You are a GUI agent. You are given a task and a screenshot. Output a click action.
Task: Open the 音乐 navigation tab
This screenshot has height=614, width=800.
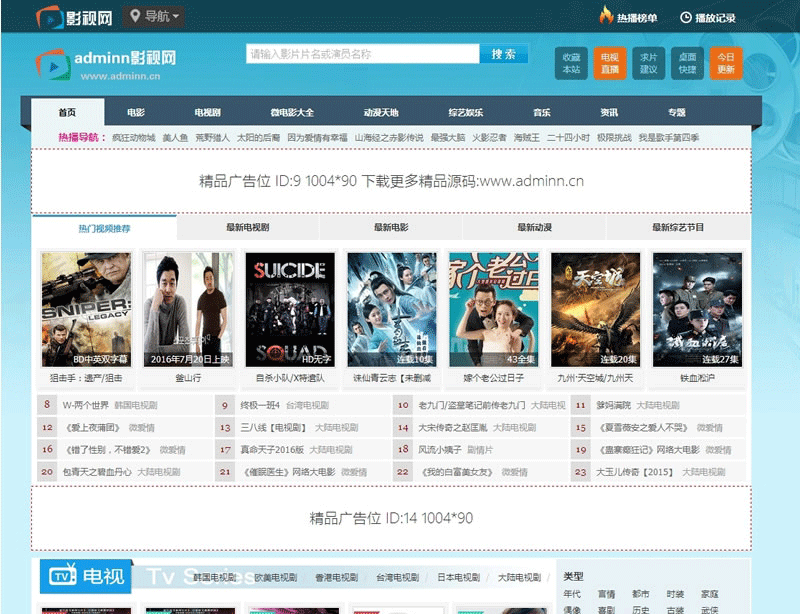click(x=542, y=112)
